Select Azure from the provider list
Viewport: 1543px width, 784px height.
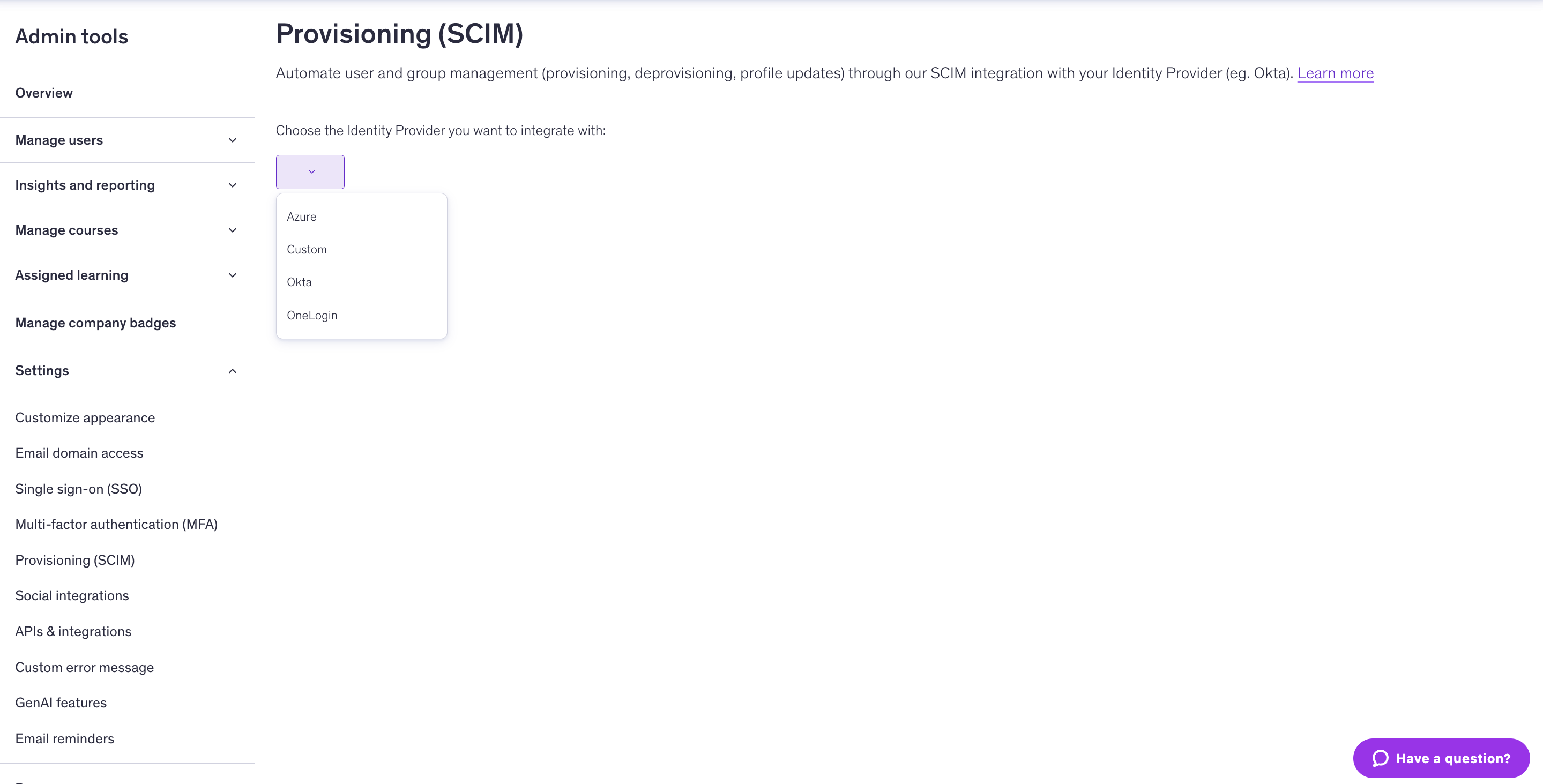coord(301,217)
